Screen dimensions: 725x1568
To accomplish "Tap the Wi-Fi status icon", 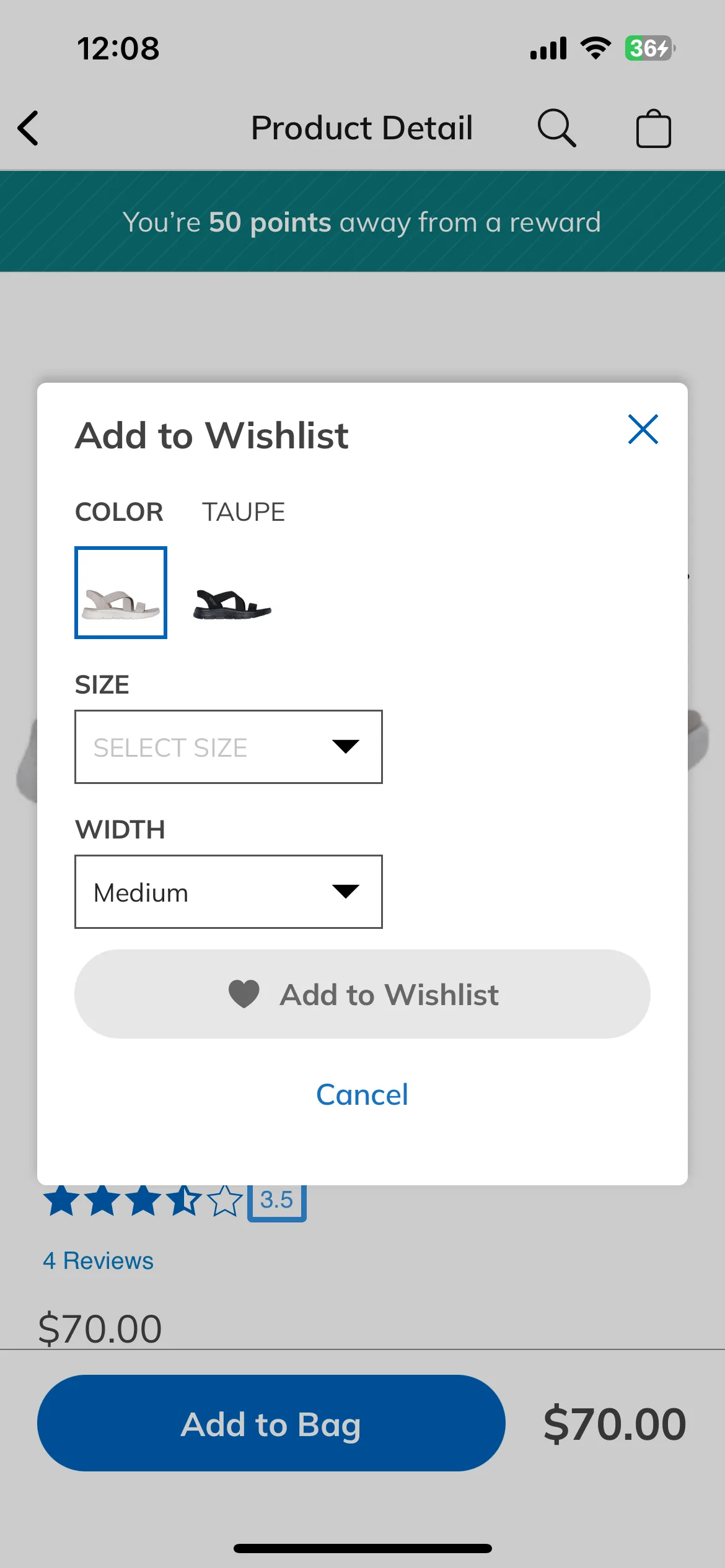I will 595,48.
